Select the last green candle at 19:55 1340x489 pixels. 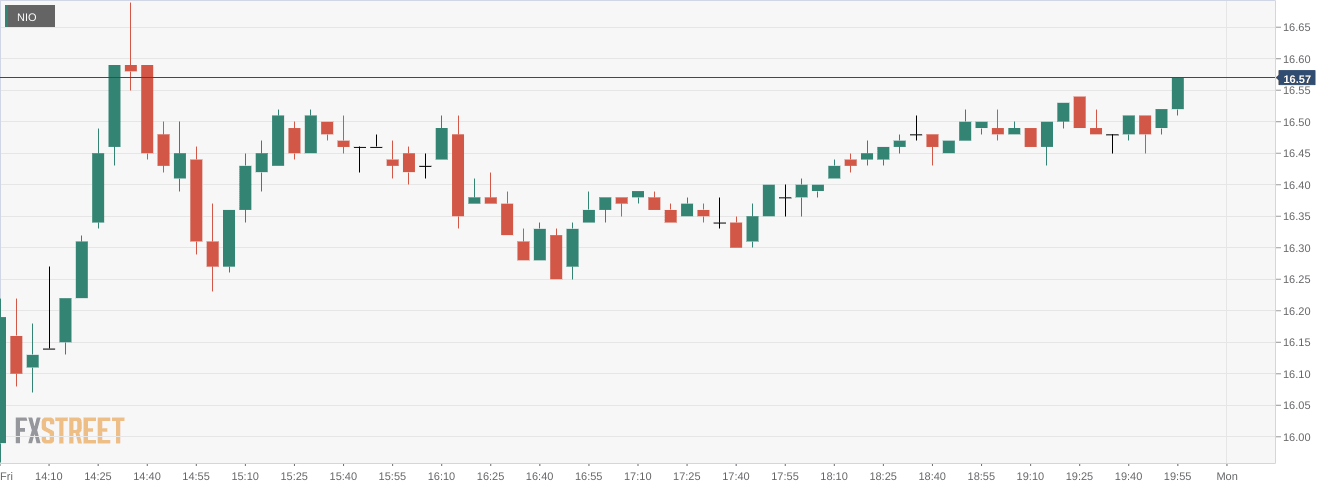(x=1178, y=93)
